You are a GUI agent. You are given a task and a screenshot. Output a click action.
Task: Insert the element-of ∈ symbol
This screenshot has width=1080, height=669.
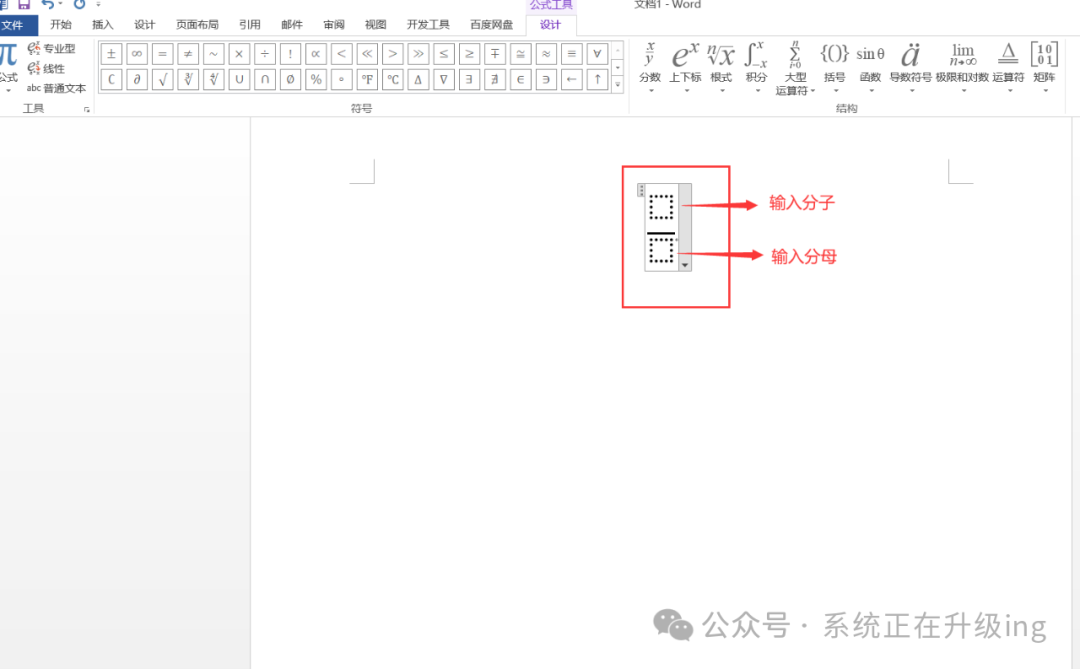(x=521, y=79)
